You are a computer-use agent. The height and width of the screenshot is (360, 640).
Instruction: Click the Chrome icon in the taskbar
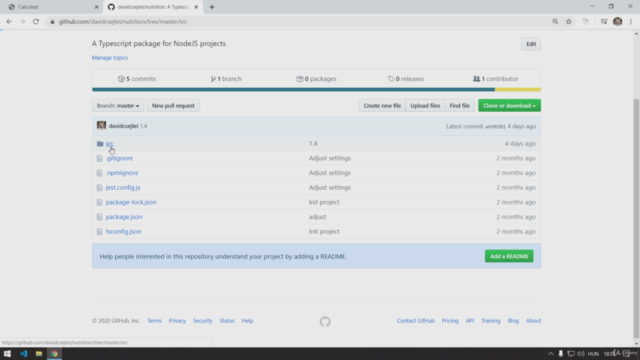pos(54,354)
